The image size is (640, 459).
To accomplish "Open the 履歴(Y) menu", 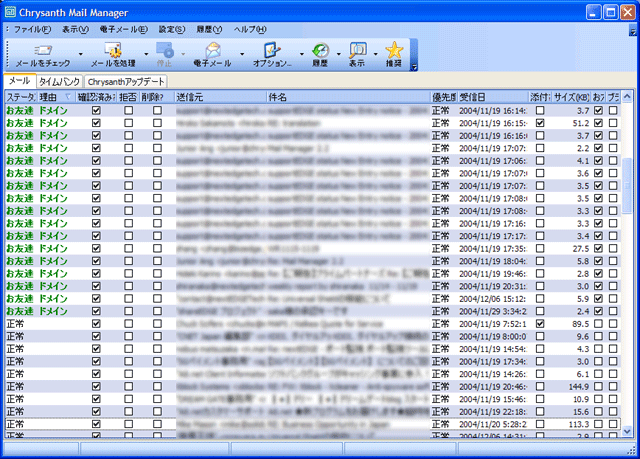I will pos(209,29).
